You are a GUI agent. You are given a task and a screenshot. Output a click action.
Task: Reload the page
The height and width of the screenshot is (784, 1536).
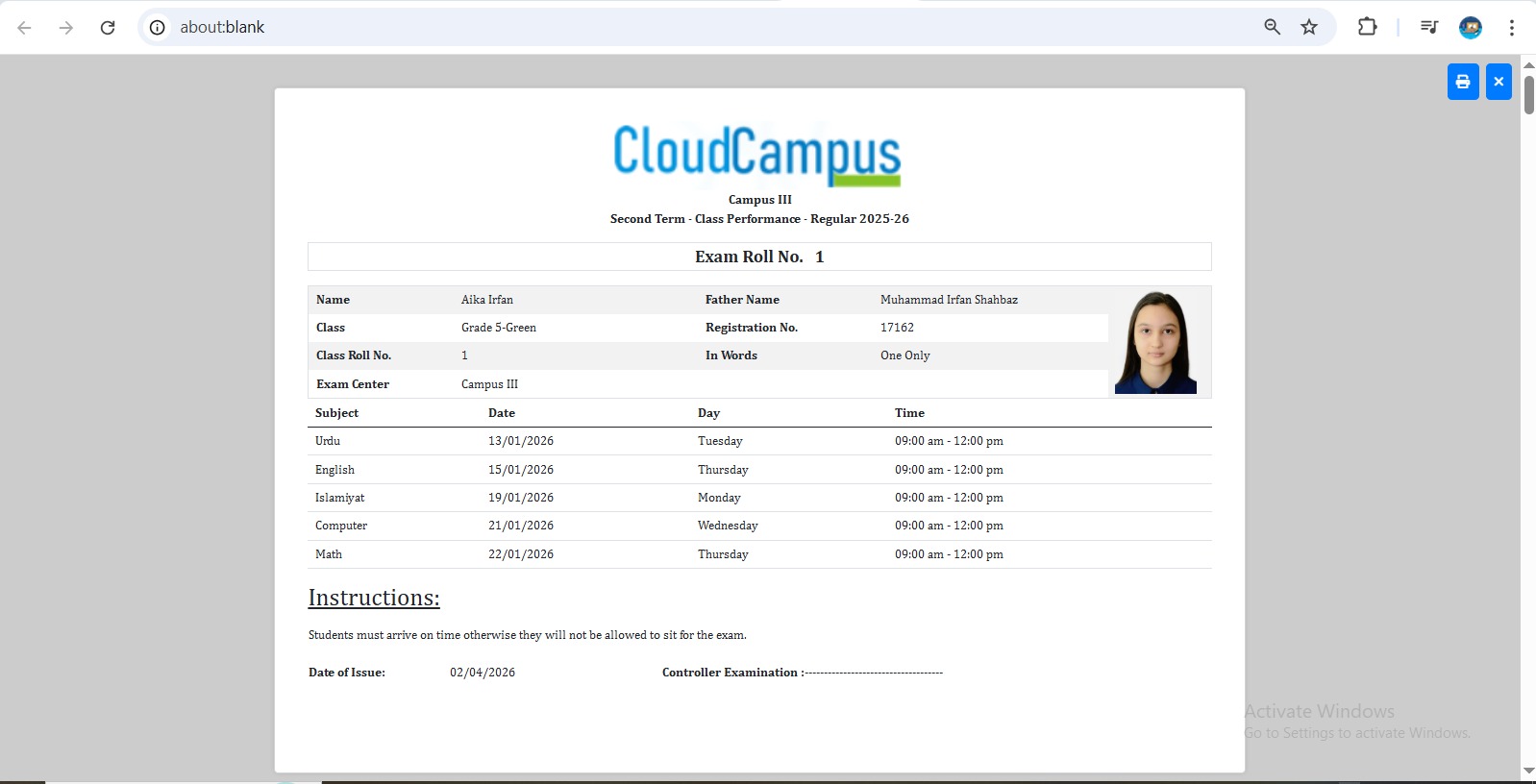(x=108, y=28)
